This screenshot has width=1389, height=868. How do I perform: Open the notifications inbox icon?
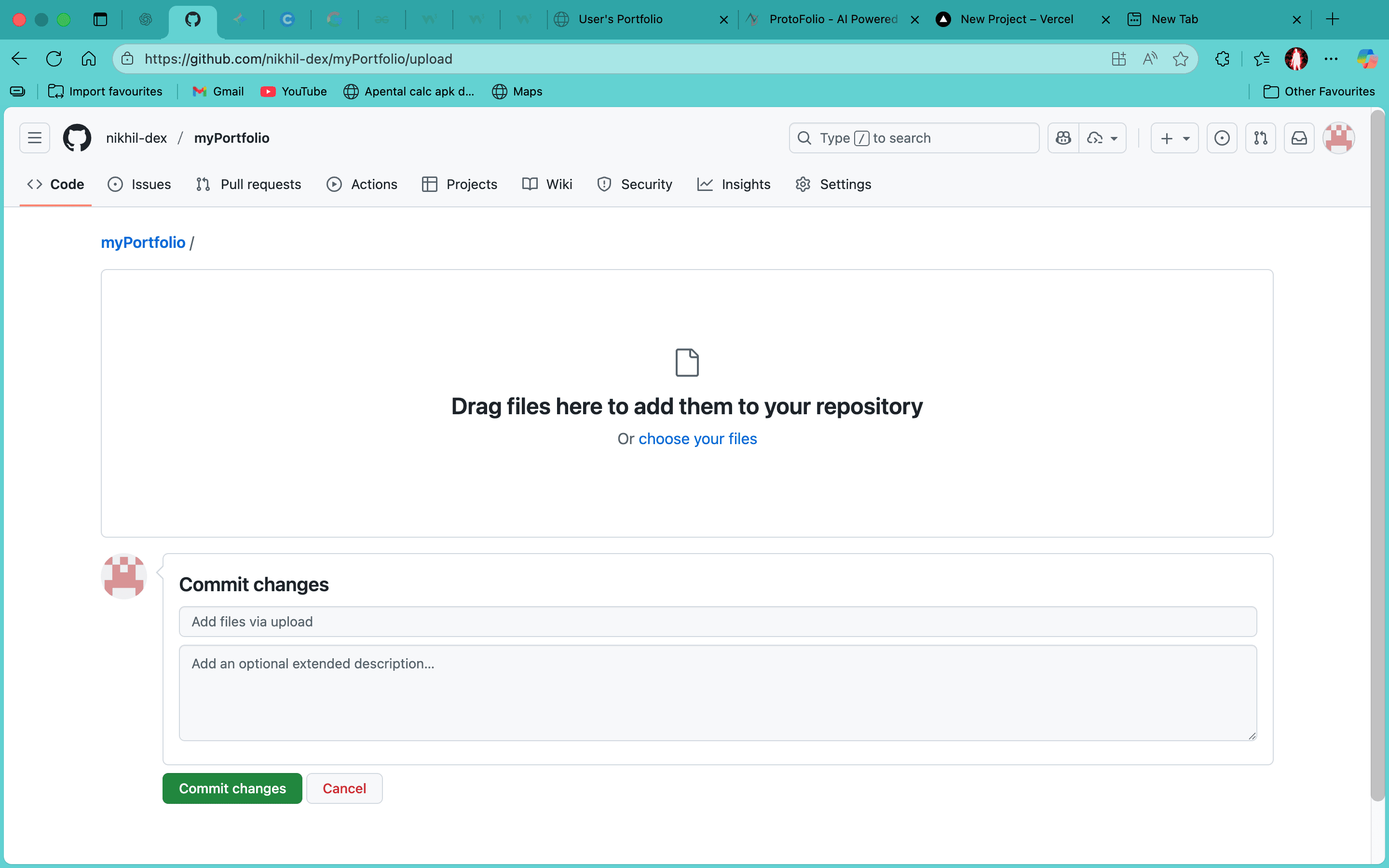(1299, 138)
